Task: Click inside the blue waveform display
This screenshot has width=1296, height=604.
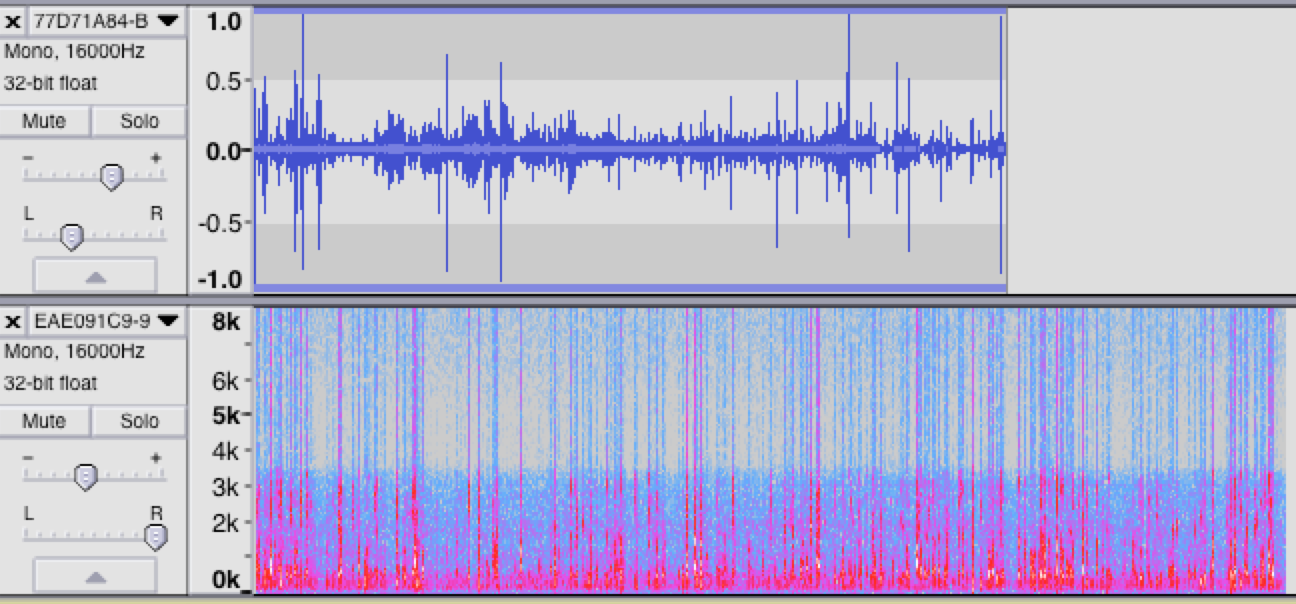Action: click(630, 150)
